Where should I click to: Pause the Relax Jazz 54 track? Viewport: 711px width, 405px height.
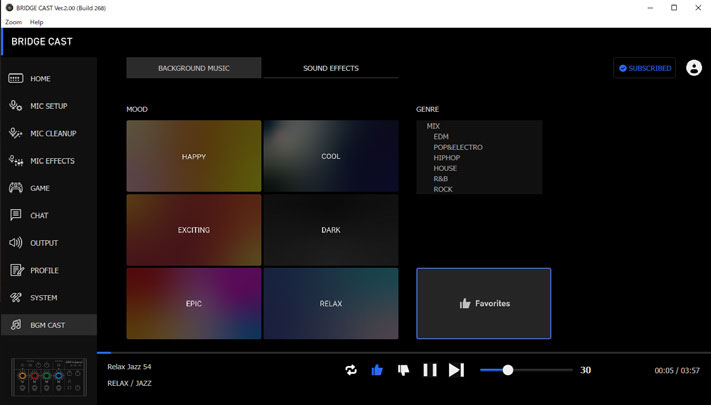(430, 370)
